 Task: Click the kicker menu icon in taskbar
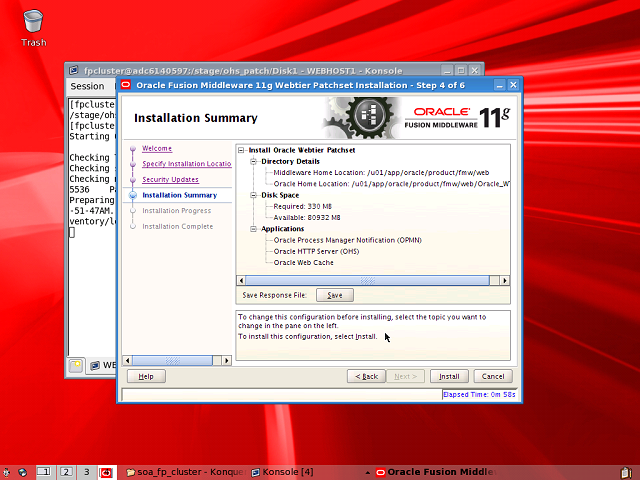pos(6,472)
